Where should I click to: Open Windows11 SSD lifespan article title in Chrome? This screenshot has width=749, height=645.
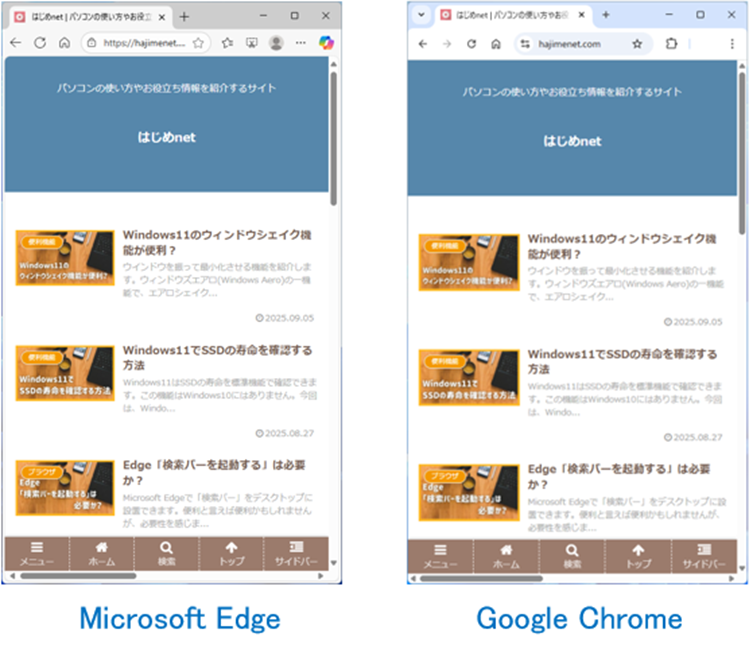622,361
